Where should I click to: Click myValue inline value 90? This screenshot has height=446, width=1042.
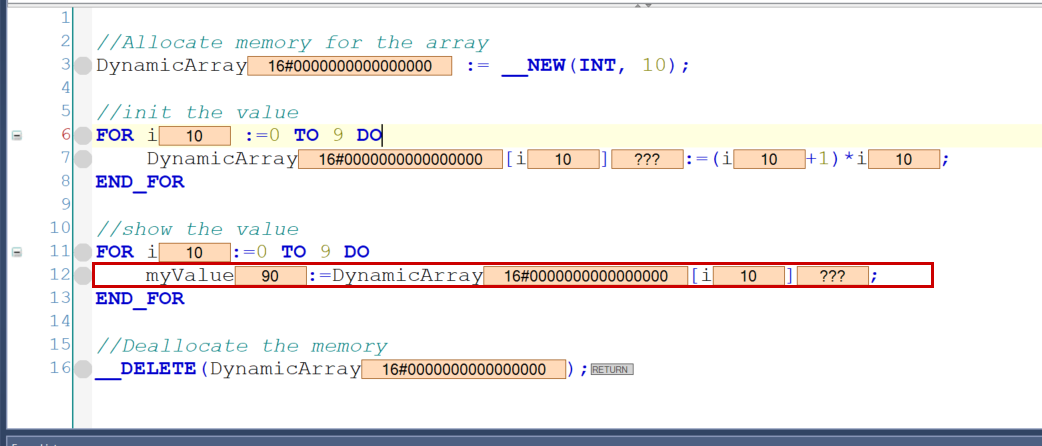(270, 276)
